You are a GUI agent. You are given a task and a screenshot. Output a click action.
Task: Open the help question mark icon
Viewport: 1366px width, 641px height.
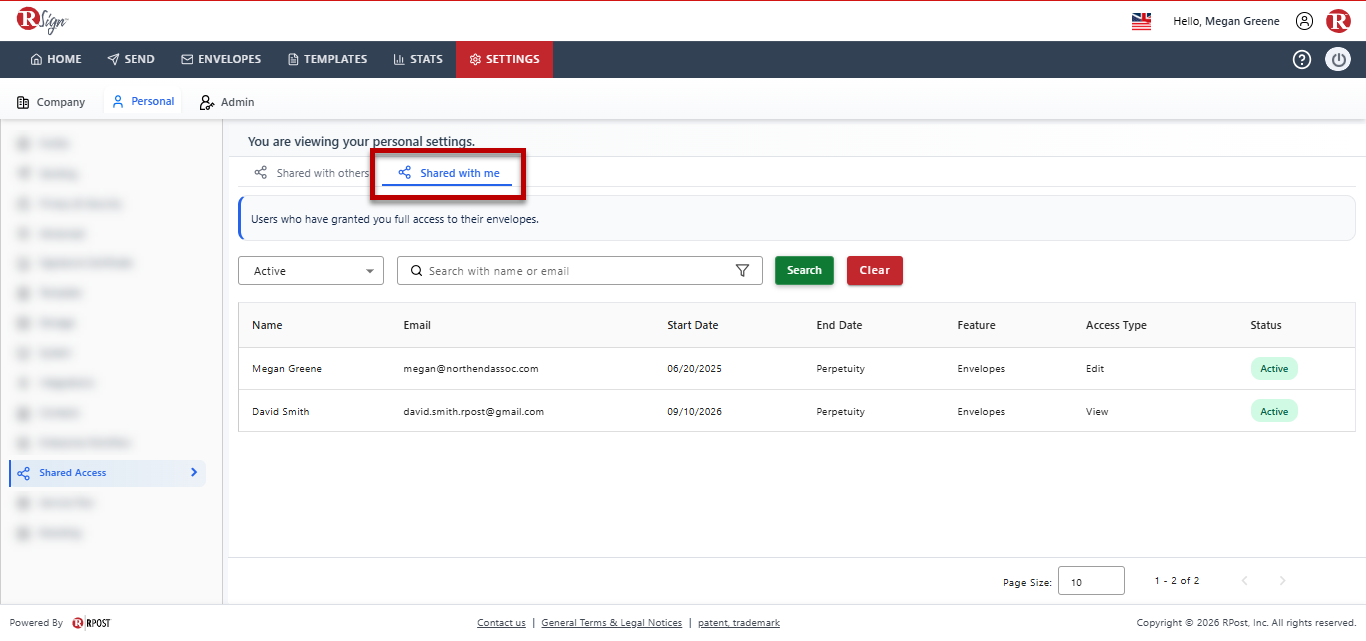1302,59
